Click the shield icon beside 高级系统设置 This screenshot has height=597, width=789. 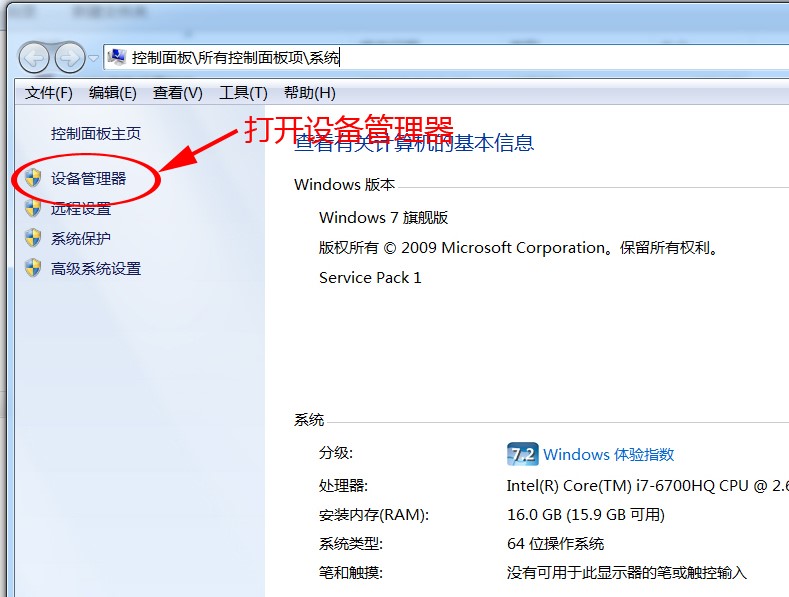point(33,268)
